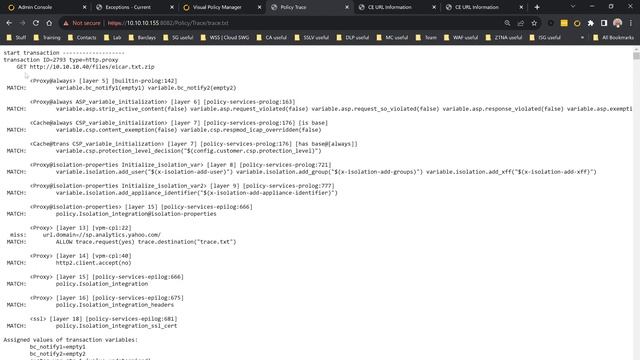Open the SG useful bookmark folder
The height and width of the screenshot is (360, 640).
tap(178, 38)
